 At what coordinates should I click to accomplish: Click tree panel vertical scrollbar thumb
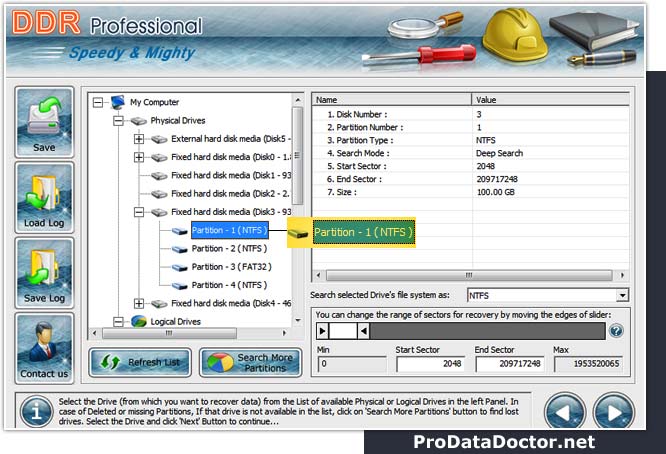(x=297, y=155)
